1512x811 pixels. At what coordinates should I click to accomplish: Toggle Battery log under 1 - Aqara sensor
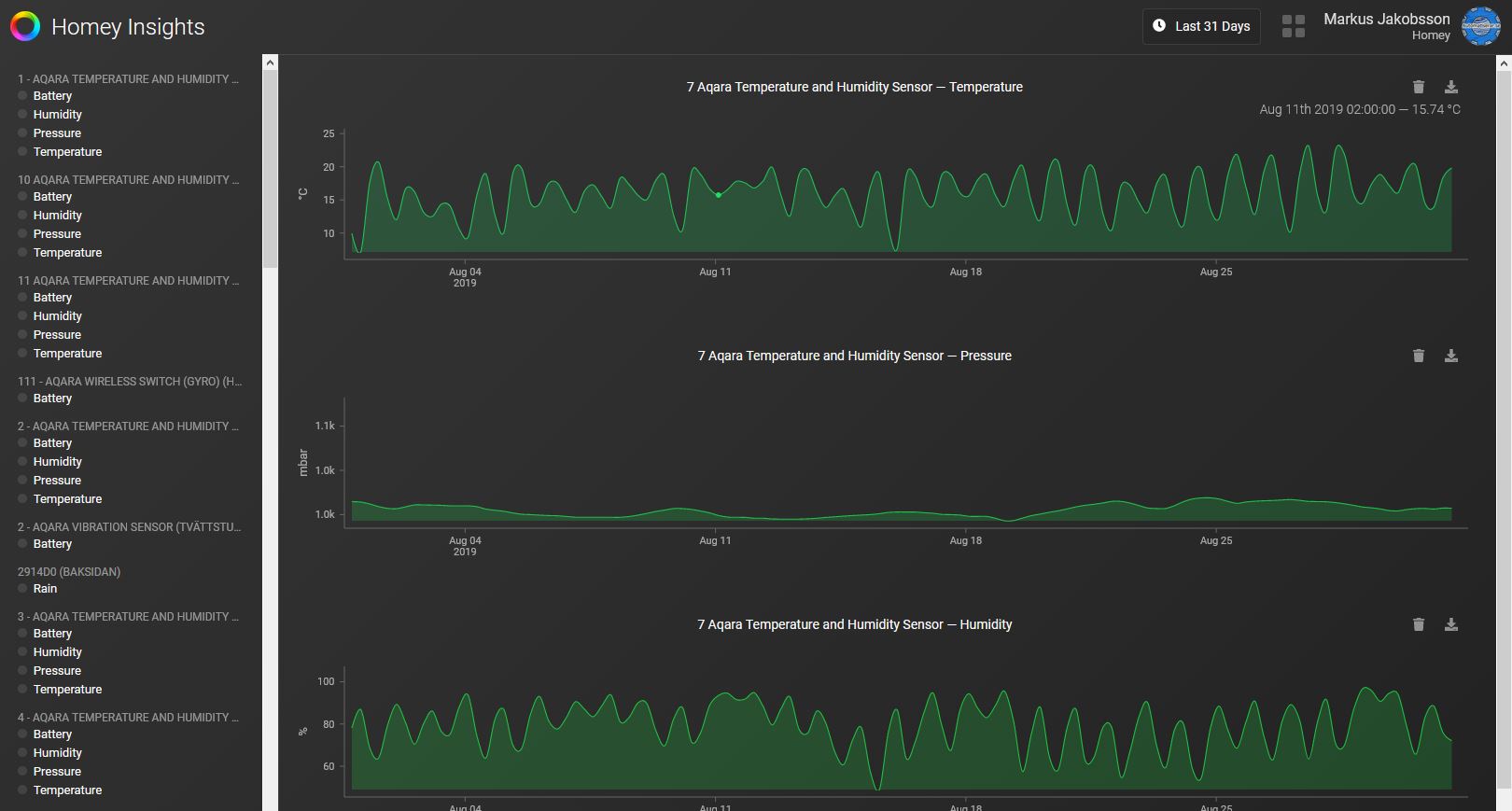coord(45,96)
